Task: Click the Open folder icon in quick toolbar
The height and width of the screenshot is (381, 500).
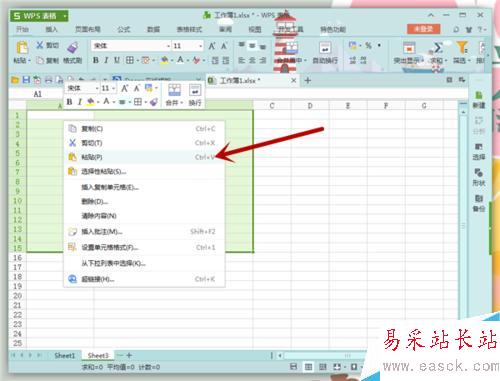Action: 15,80
